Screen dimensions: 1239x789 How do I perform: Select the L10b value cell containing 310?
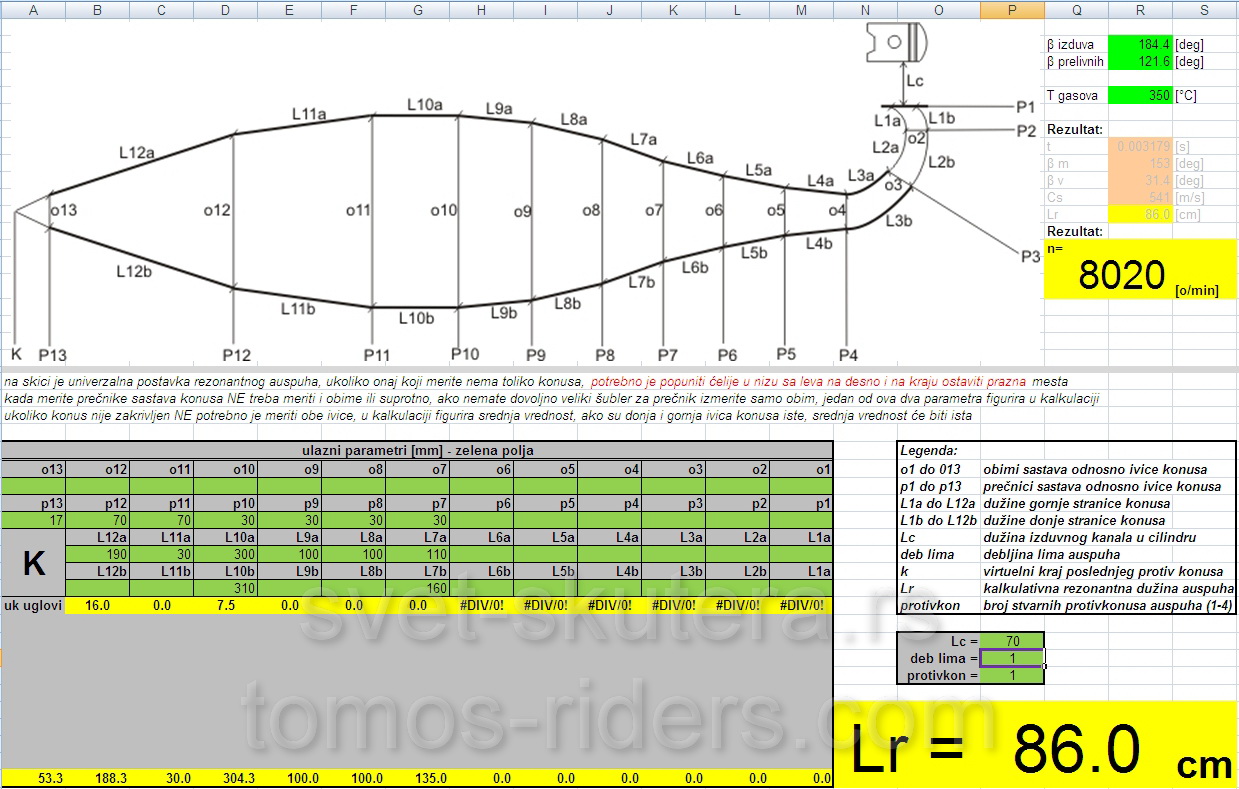tap(225, 588)
